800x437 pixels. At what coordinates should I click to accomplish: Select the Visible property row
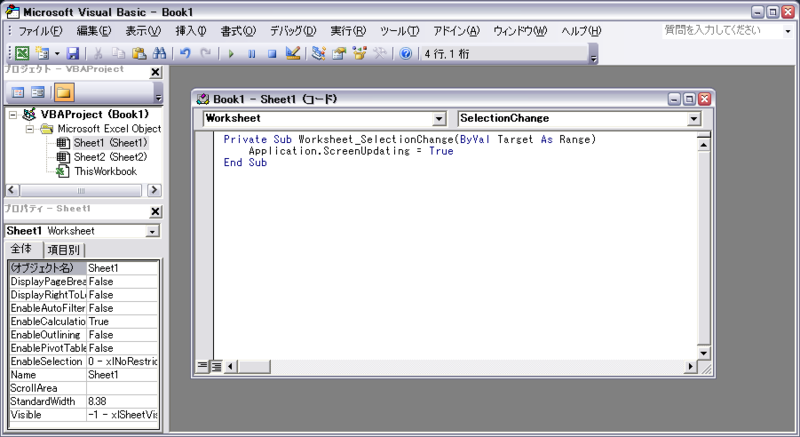(84, 415)
